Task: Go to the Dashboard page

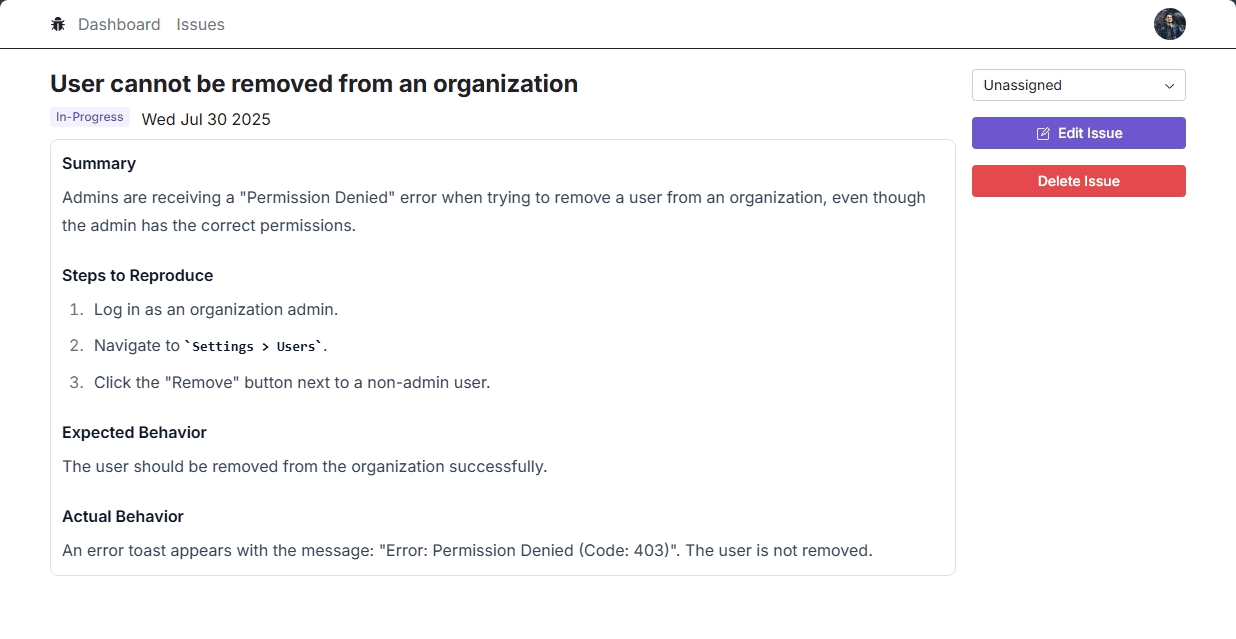Action: point(119,24)
